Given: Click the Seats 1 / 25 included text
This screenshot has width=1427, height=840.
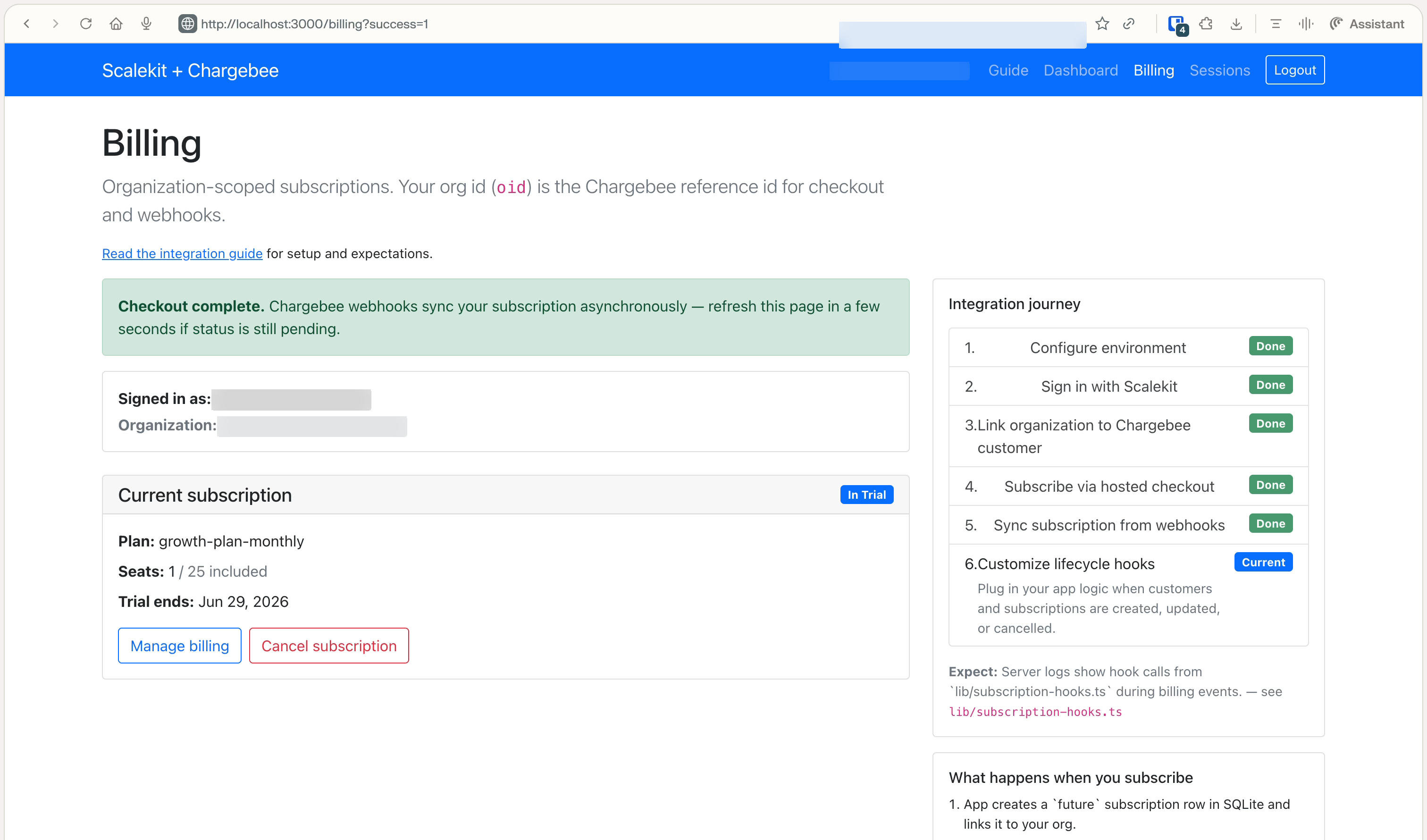Looking at the screenshot, I should [193, 571].
